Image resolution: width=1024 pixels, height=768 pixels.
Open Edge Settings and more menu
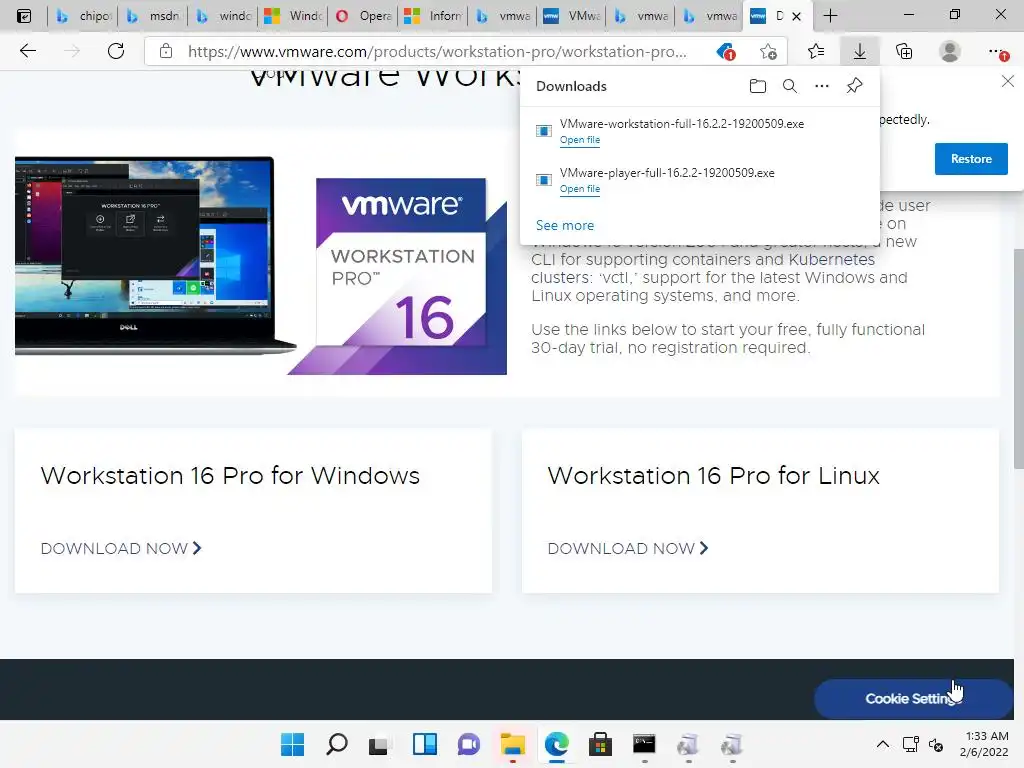[997, 51]
